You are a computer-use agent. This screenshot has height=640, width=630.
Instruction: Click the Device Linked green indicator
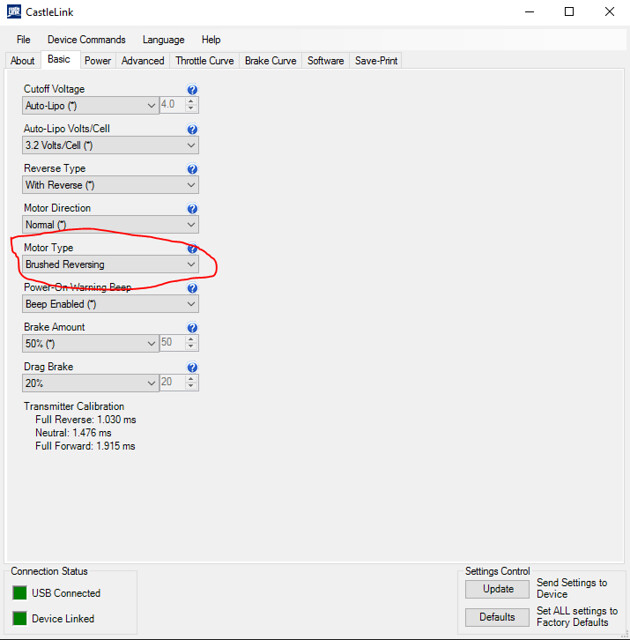point(19,618)
